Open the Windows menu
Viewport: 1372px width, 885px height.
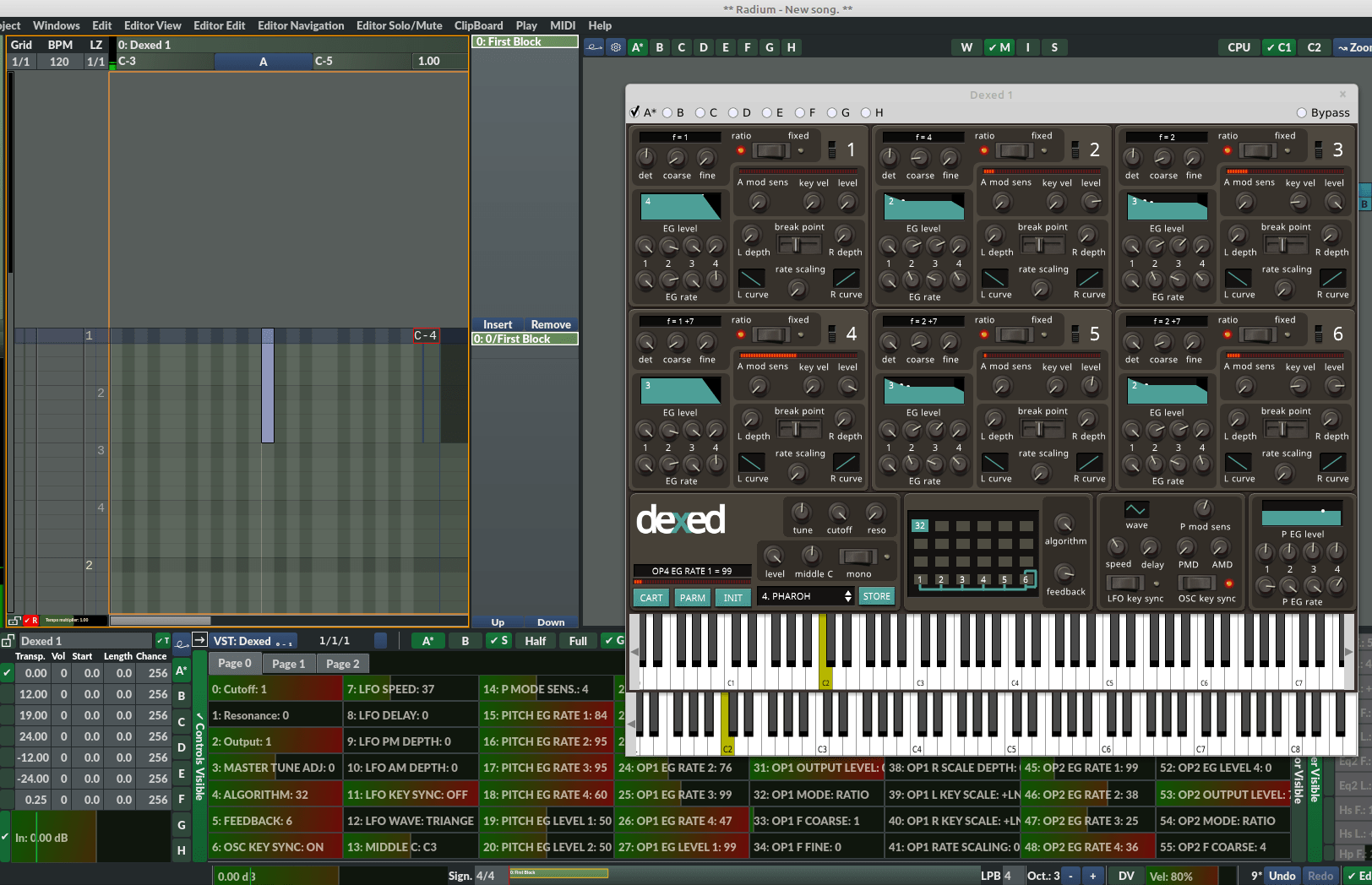click(x=57, y=25)
